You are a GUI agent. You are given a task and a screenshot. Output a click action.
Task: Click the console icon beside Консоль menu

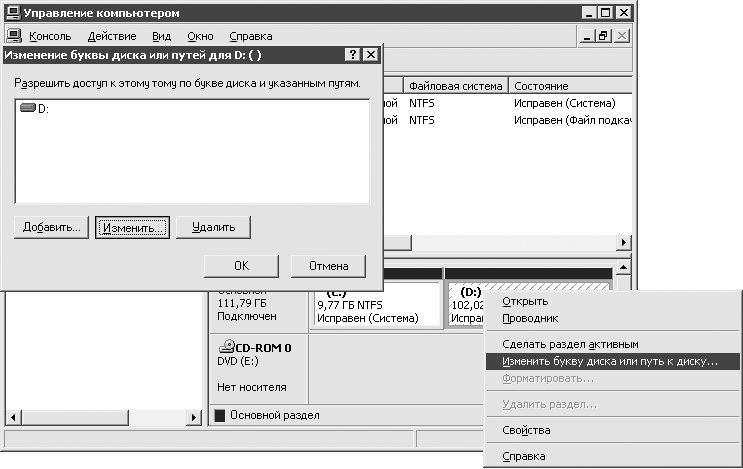click(x=14, y=36)
